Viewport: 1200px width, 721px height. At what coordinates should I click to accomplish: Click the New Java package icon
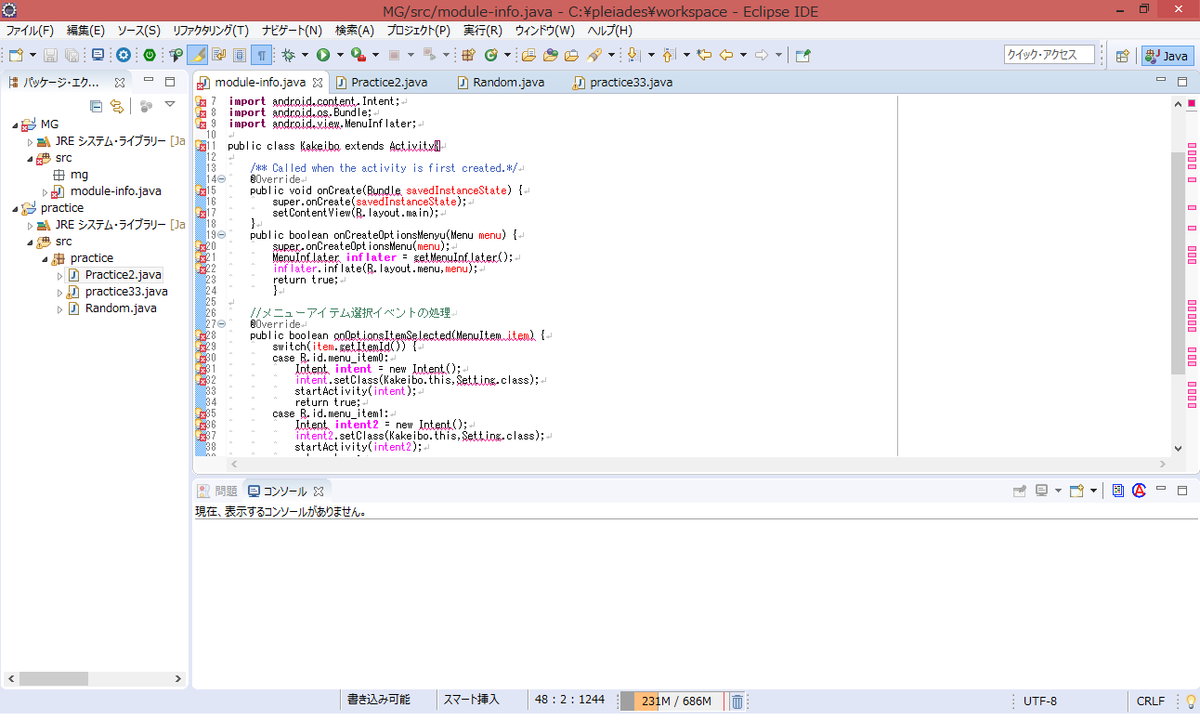[x=467, y=55]
